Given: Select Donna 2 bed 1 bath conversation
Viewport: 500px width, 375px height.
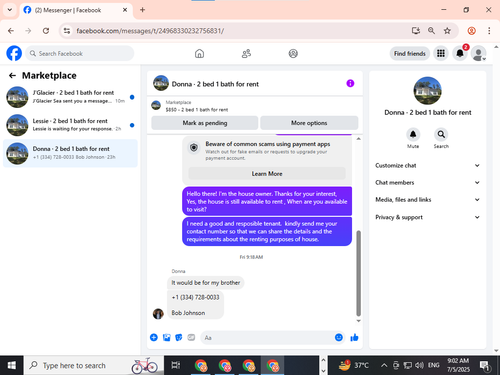Looking at the screenshot, I should [70, 153].
